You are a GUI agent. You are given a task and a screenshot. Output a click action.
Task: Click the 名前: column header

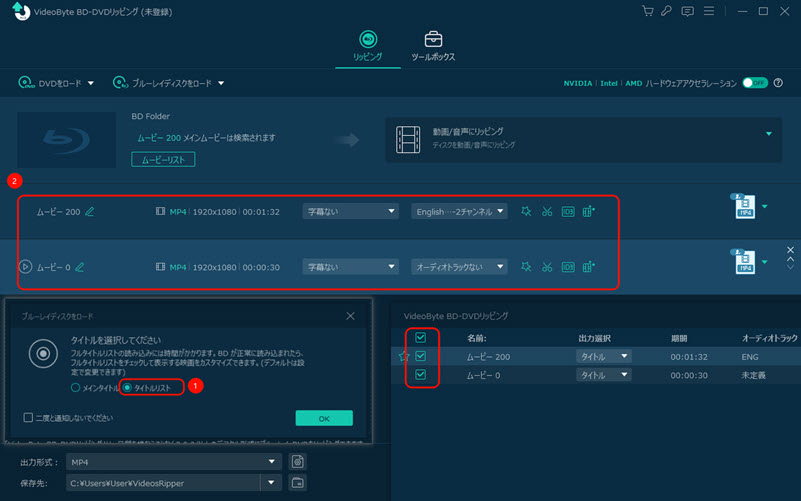477,338
